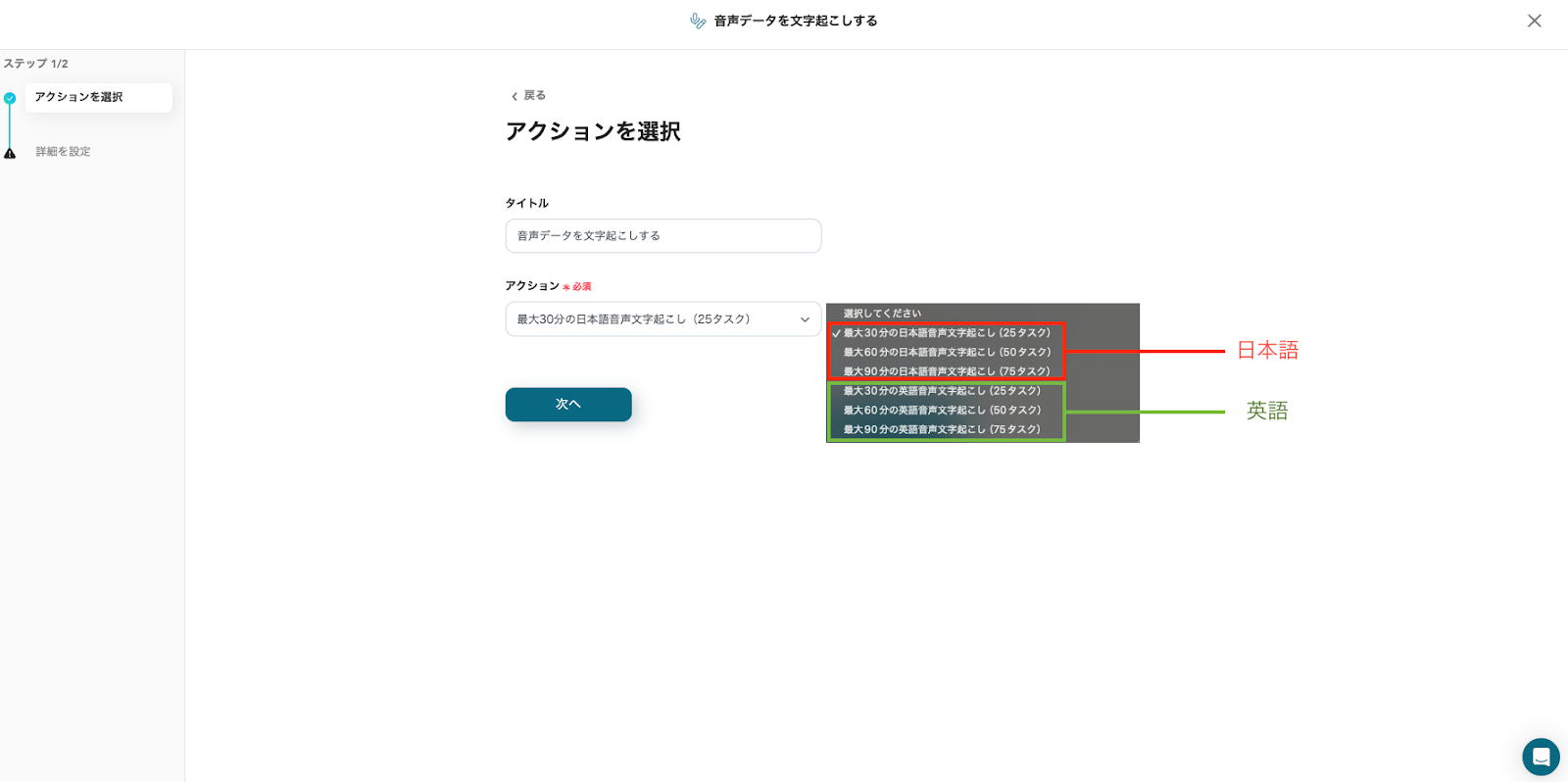
Task: Click the back chevron next to 戻る
Action: click(x=514, y=96)
